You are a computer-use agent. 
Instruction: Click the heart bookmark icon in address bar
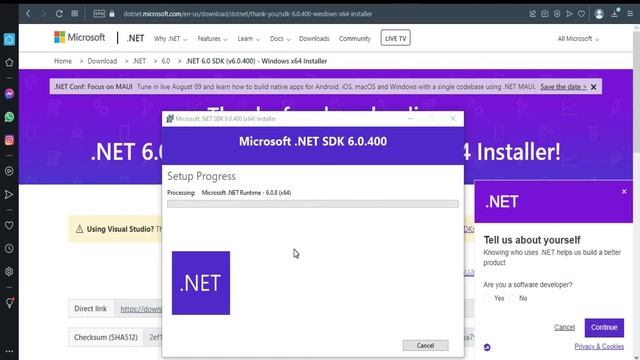[x=581, y=14]
